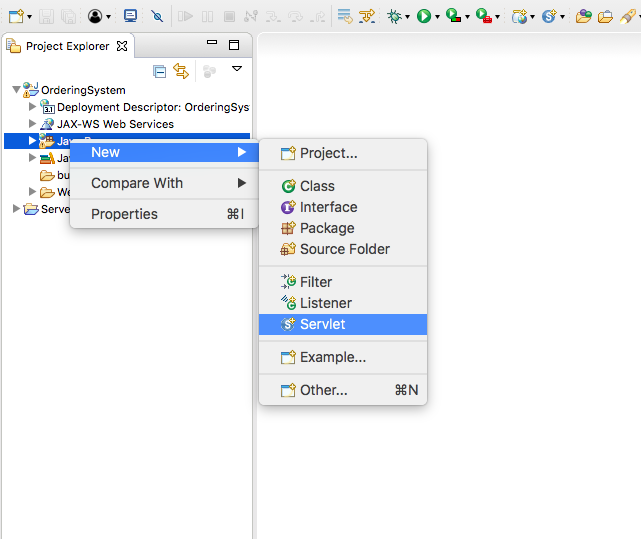
Task: Click the Resume debug icon
Action: 185,16
